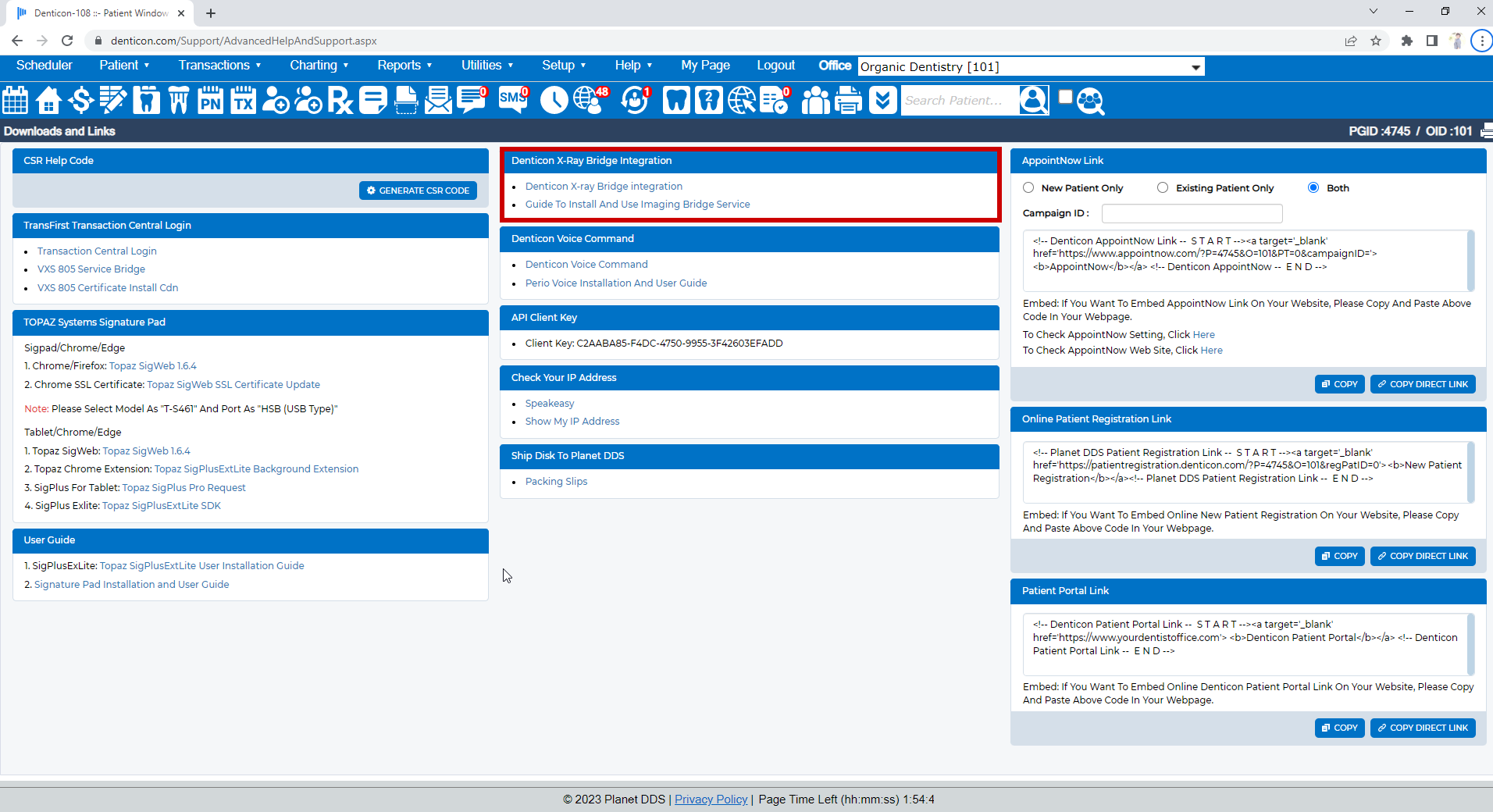
Task: Click the home house icon
Action: coord(48,100)
